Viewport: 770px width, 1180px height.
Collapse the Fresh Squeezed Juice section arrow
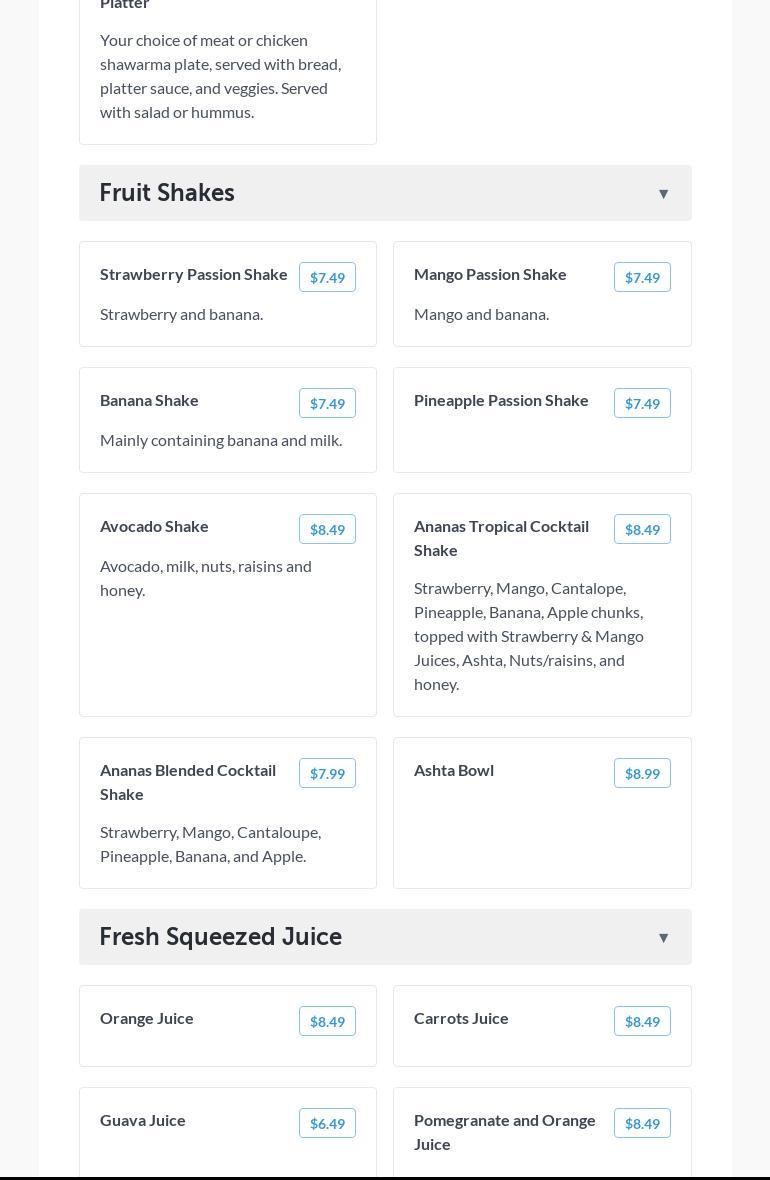click(x=663, y=938)
